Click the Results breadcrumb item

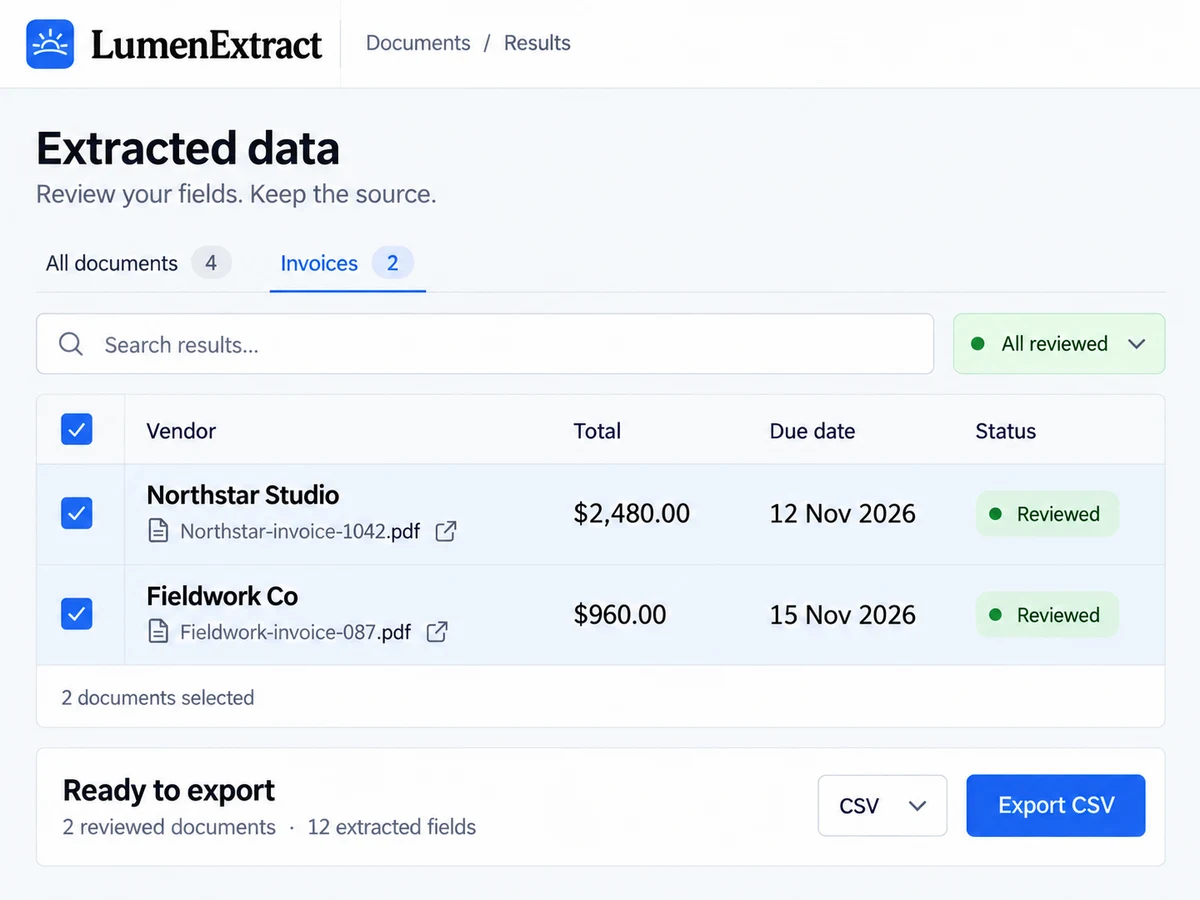(537, 43)
